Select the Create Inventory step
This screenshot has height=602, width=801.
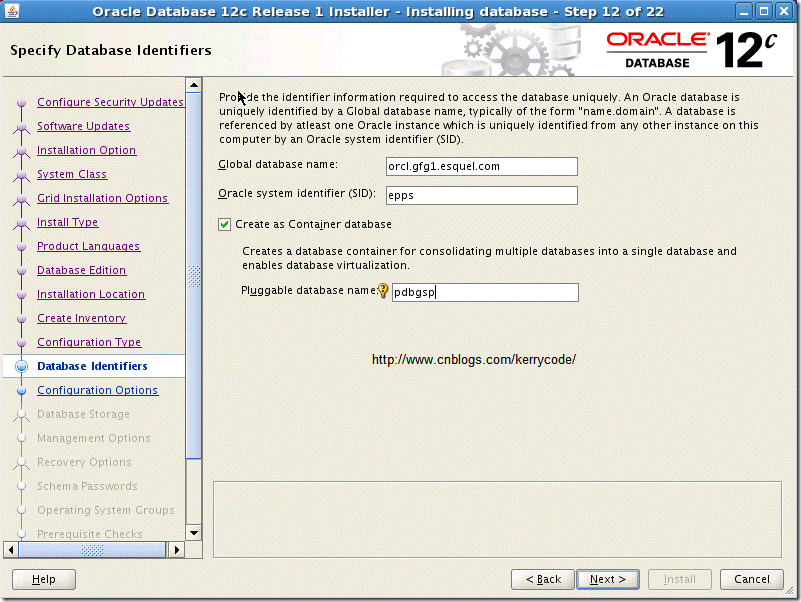[x=81, y=318]
